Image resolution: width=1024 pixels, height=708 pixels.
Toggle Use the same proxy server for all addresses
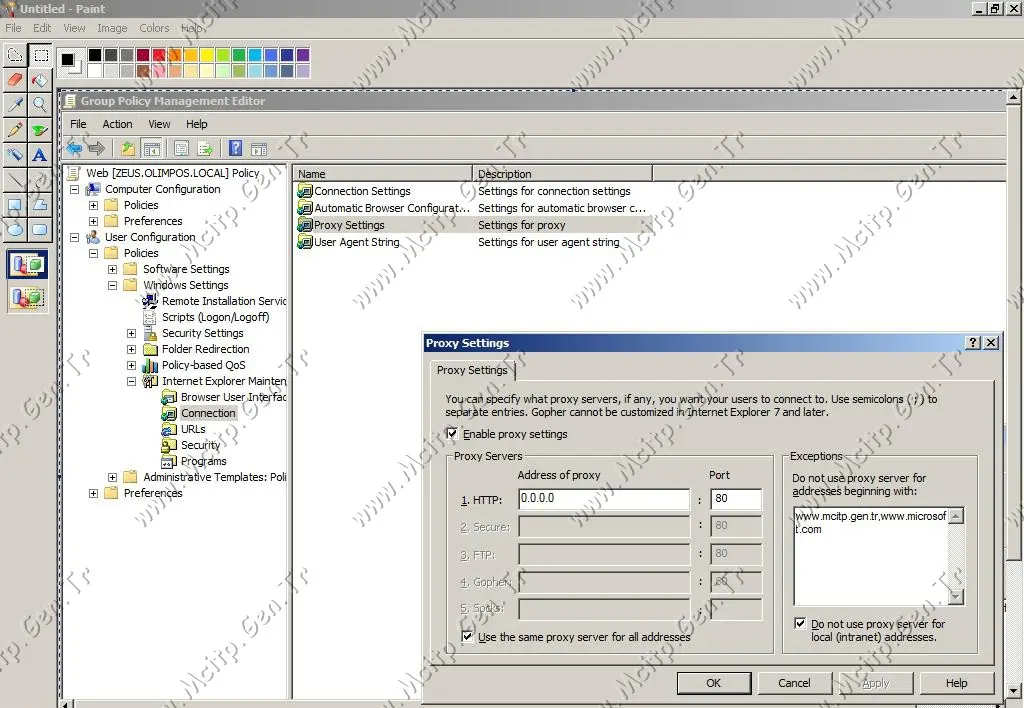[x=467, y=636]
